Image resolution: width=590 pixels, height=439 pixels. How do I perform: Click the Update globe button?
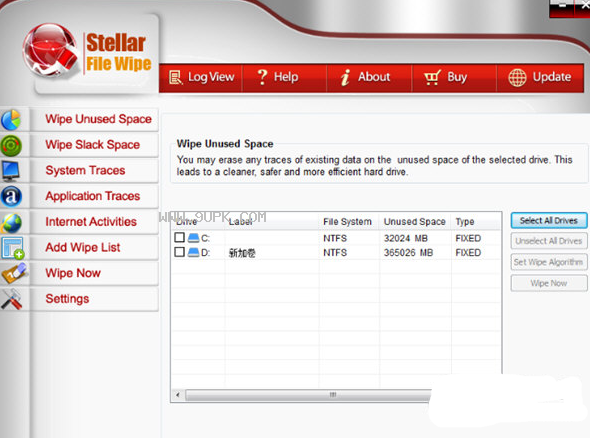pyautogui.click(x=540, y=77)
